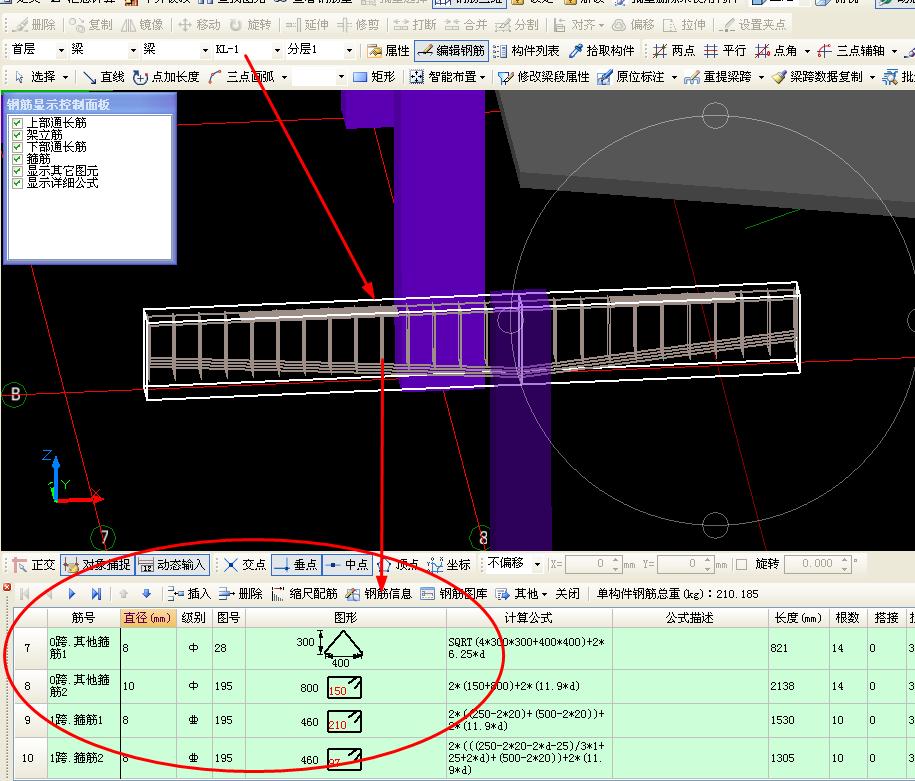Expand the KL-1 component dropdown

click(x=277, y=51)
